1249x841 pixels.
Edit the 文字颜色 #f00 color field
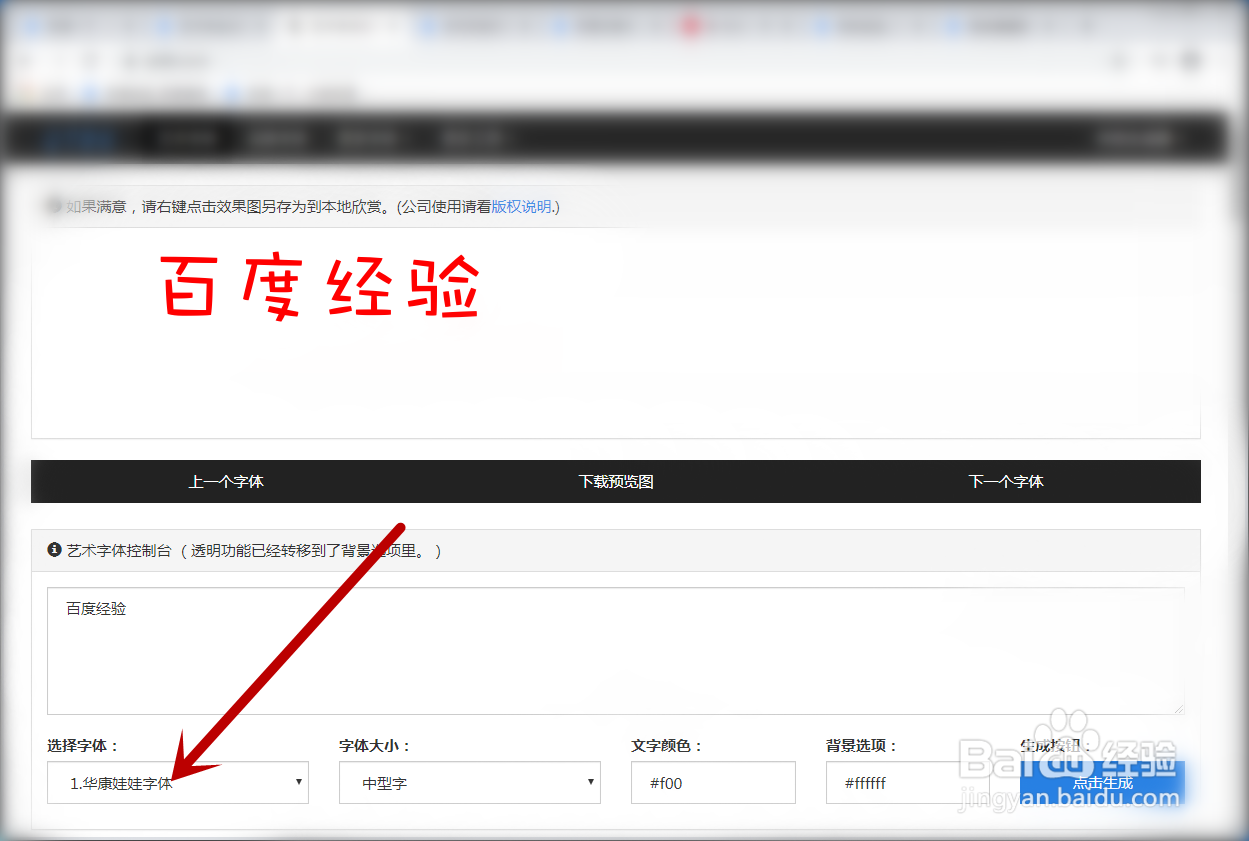click(713, 783)
